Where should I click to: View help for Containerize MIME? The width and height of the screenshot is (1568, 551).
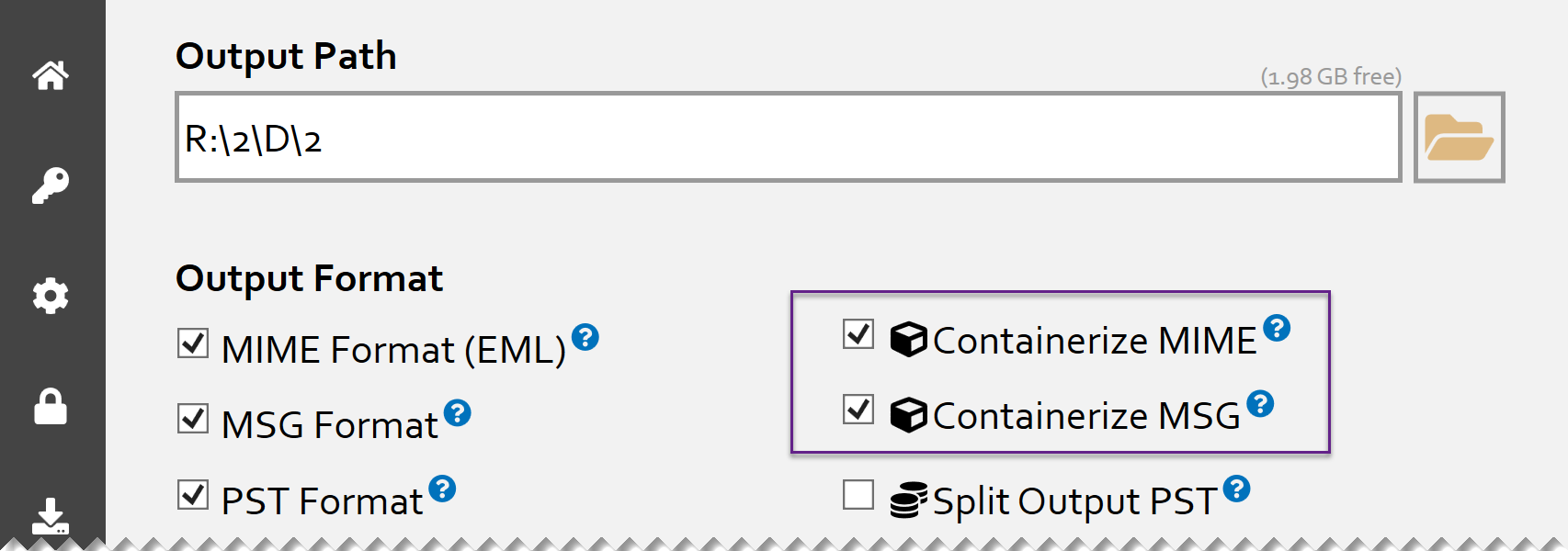click(x=1277, y=328)
